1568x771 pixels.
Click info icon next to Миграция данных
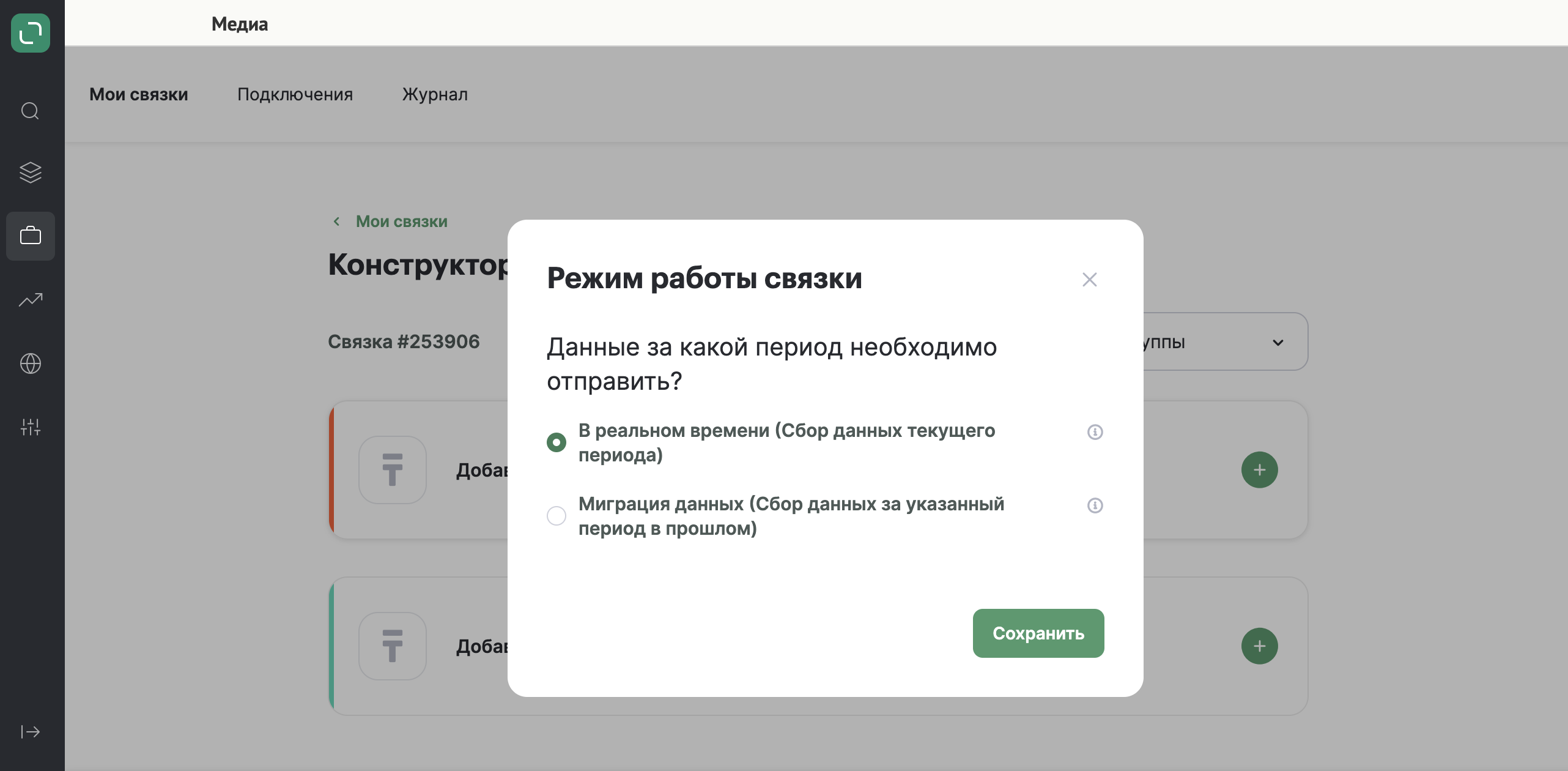tap(1095, 505)
